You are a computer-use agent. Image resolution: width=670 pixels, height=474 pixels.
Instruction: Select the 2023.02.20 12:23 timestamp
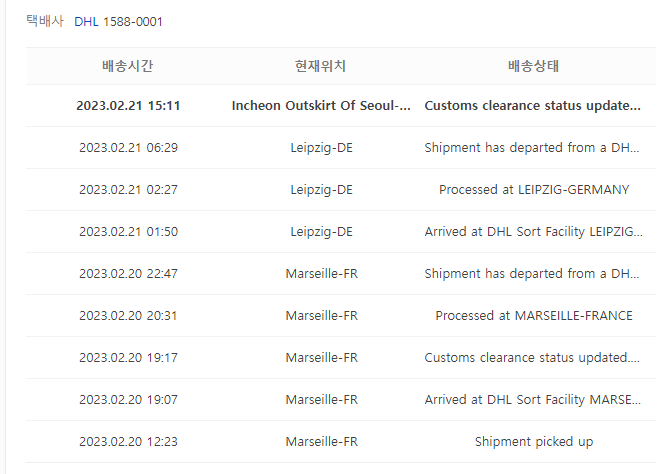[128, 442]
